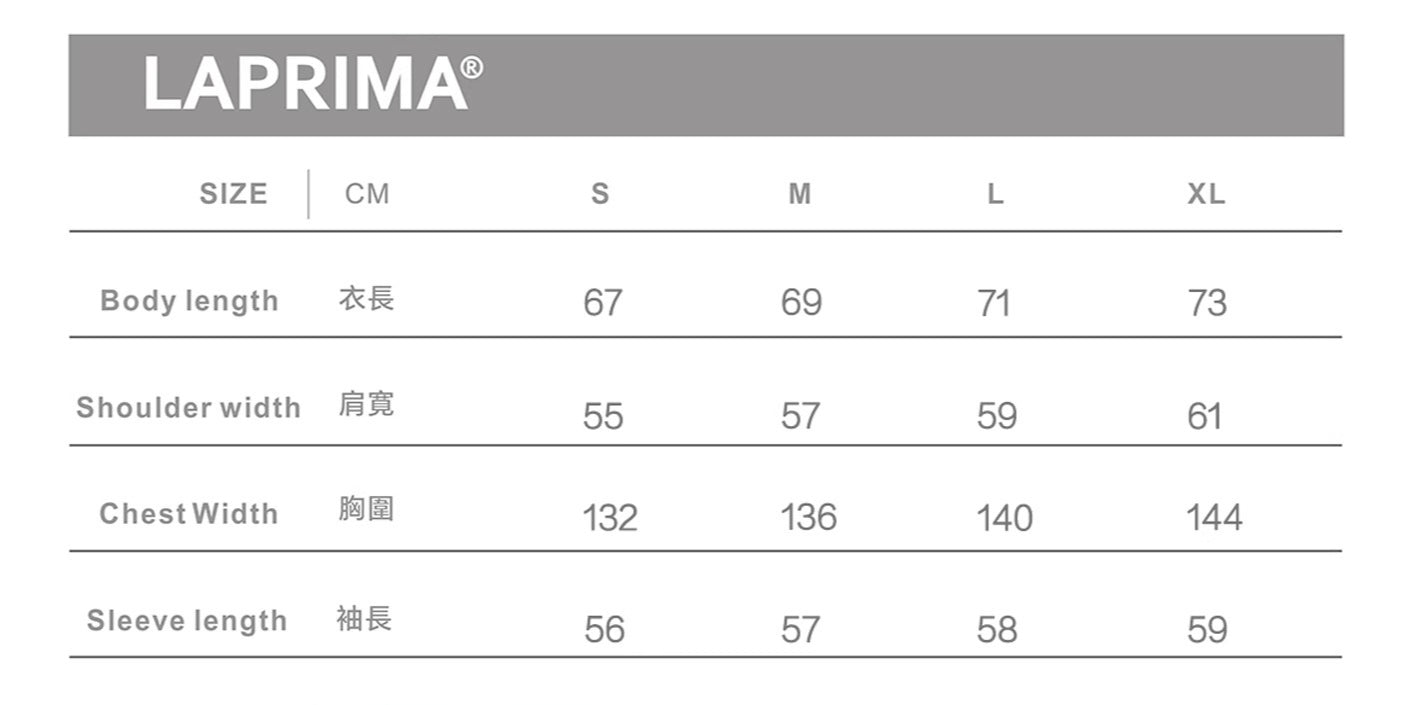This screenshot has width=1417, height=705.
Task: Click the Body length row label
Action: tap(189, 301)
